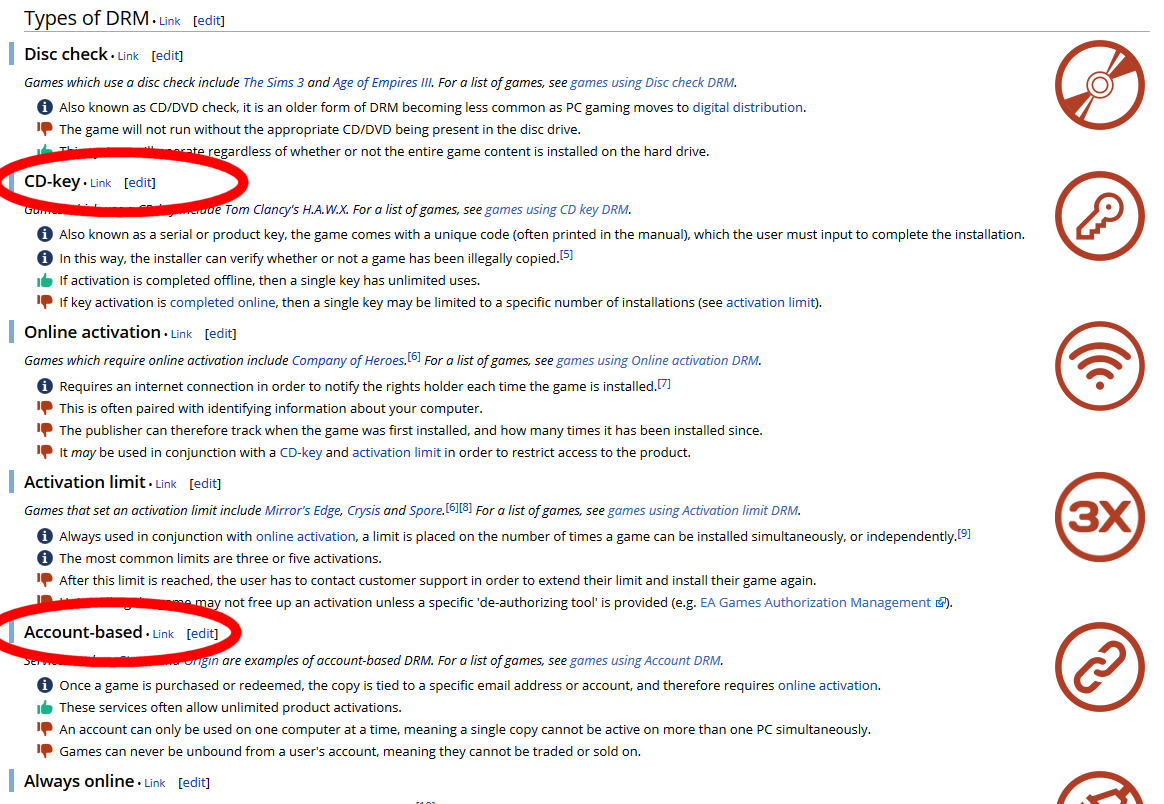Viewport: 1164px width, 804px height.
Task: Click reference footnote [9]
Action: point(964,533)
